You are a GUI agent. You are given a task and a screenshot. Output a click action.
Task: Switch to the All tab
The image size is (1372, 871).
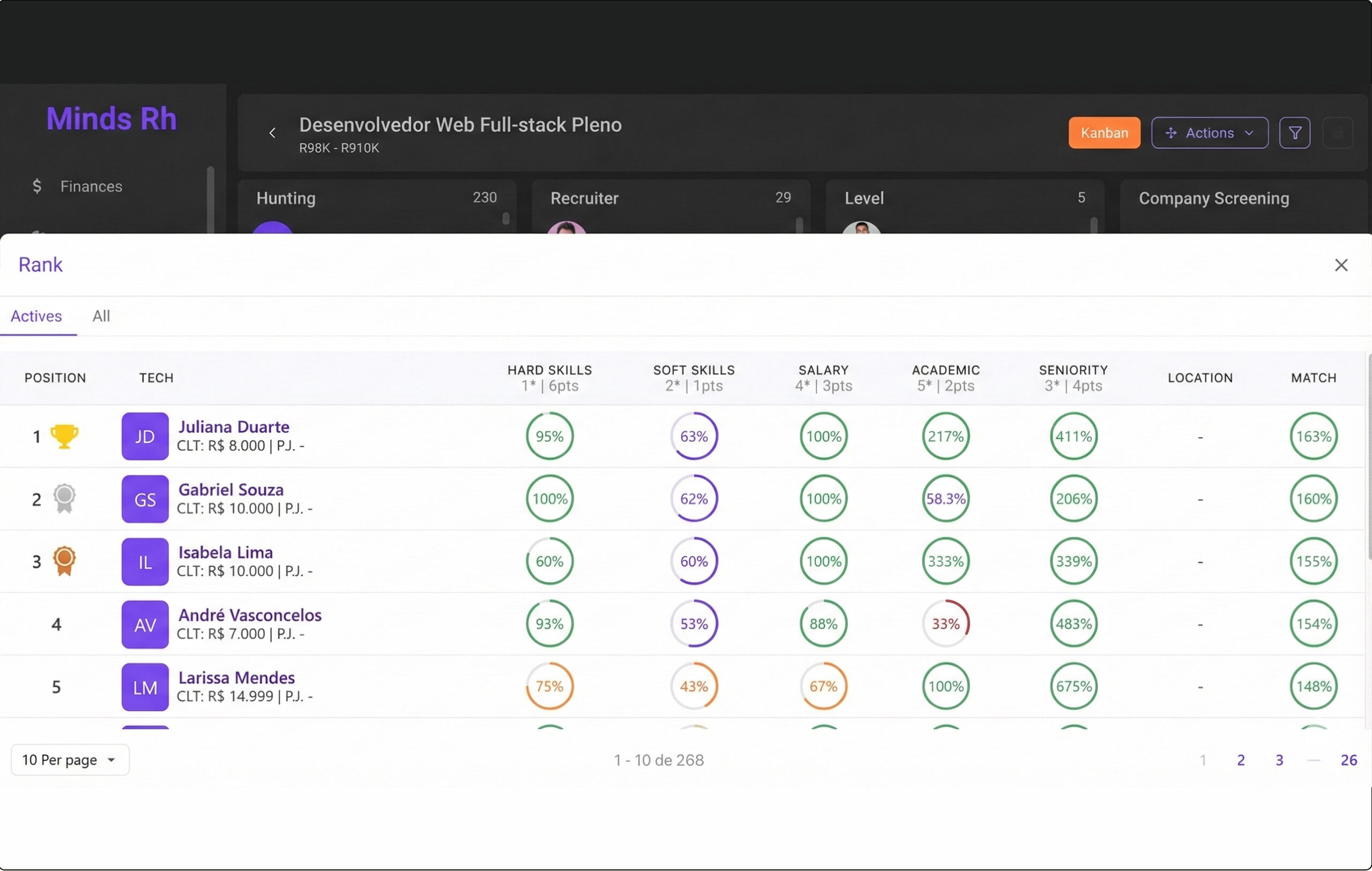101,316
